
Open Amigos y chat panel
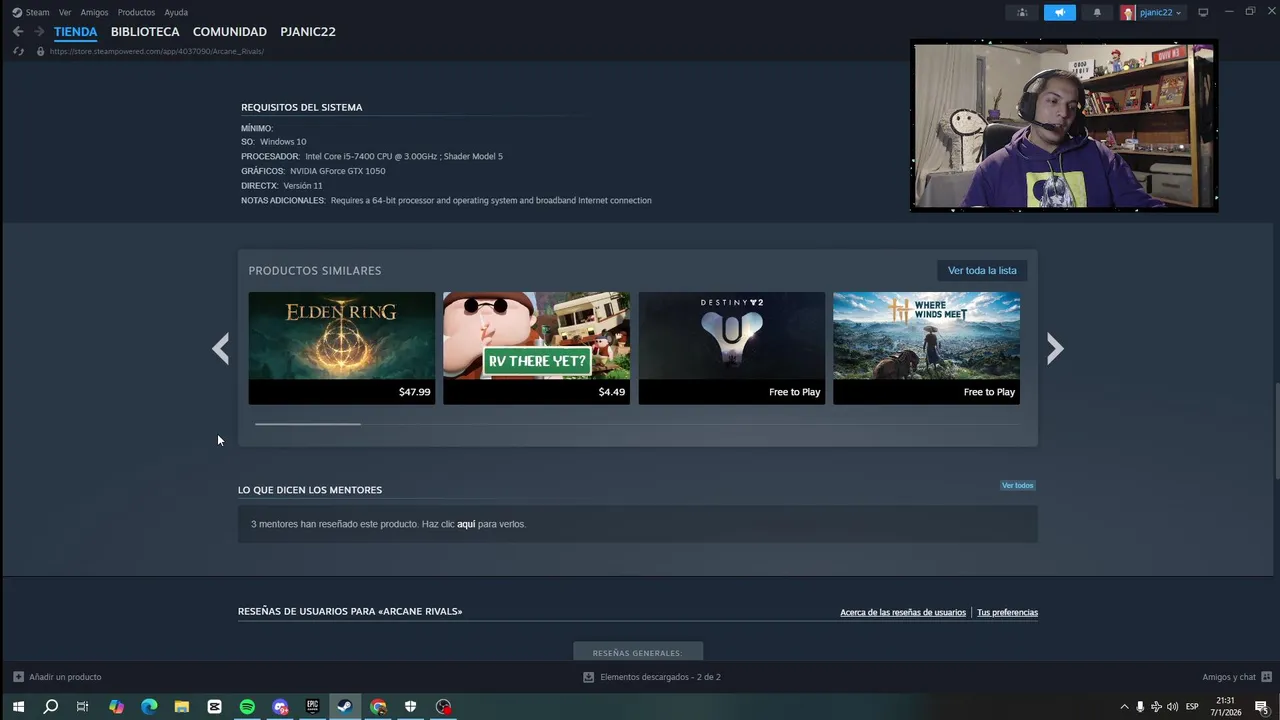point(1237,677)
